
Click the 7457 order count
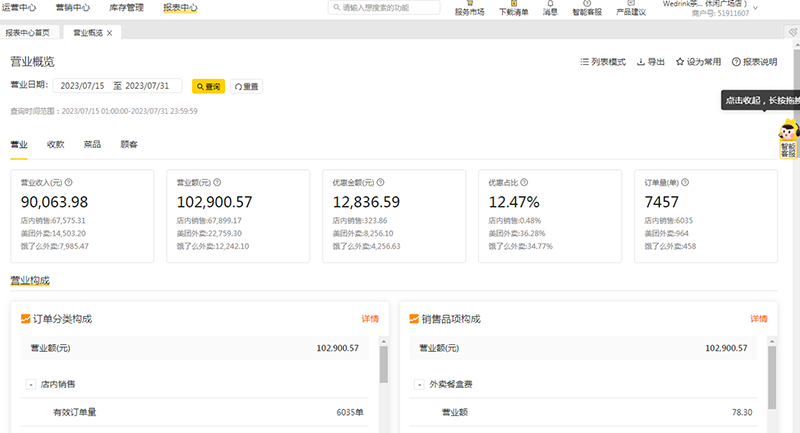(x=661, y=202)
